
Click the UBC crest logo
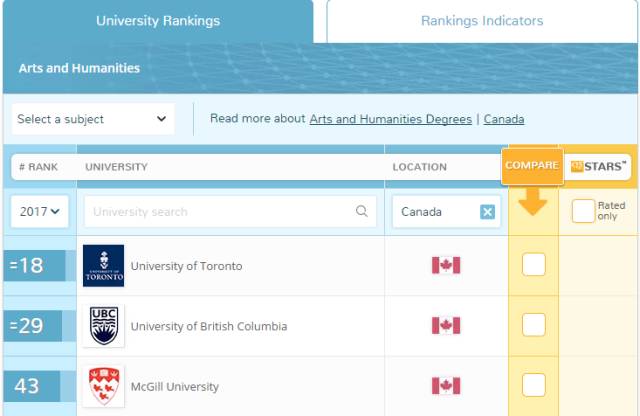point(104,326)
